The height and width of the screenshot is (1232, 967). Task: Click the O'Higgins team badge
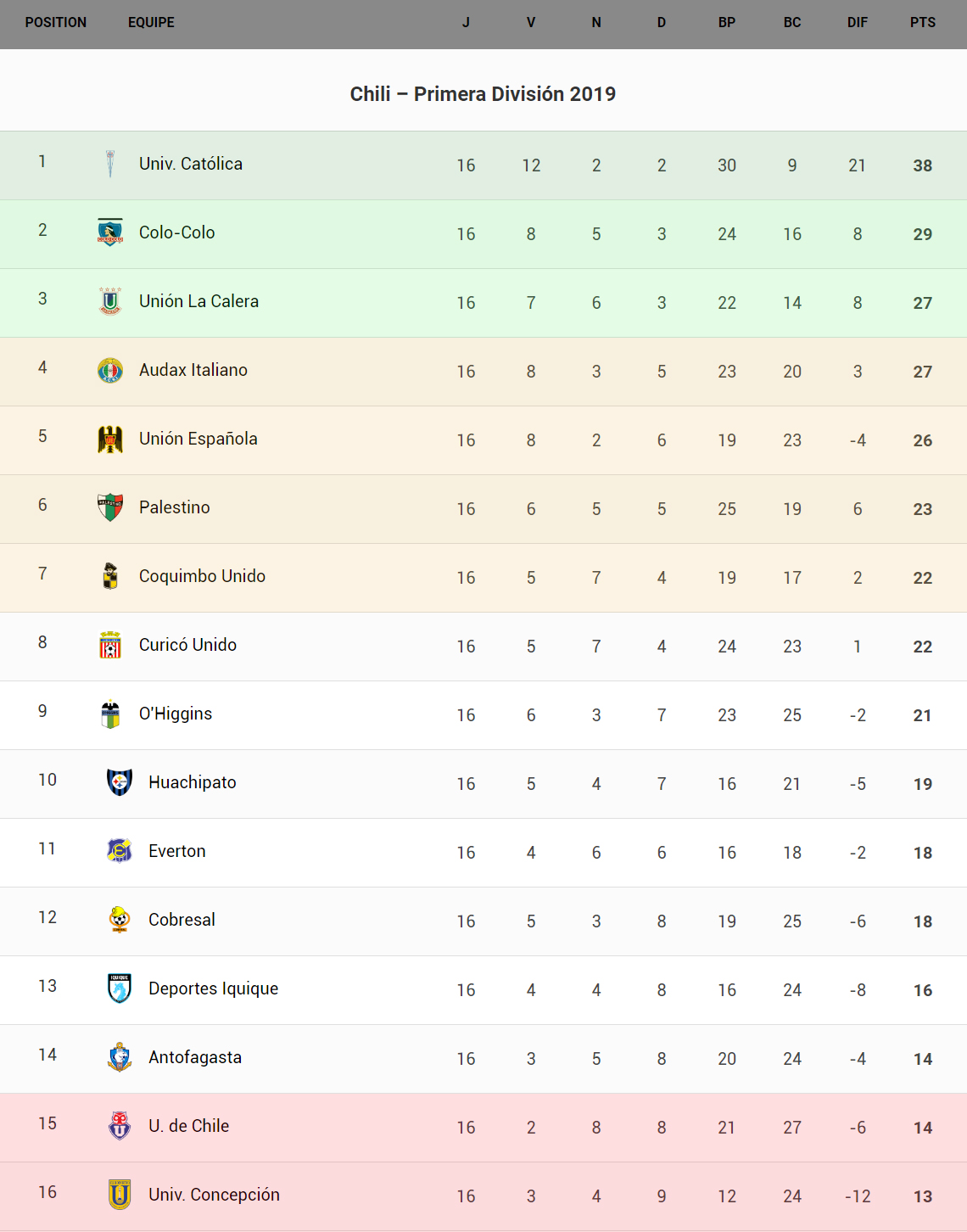(110, 714)
